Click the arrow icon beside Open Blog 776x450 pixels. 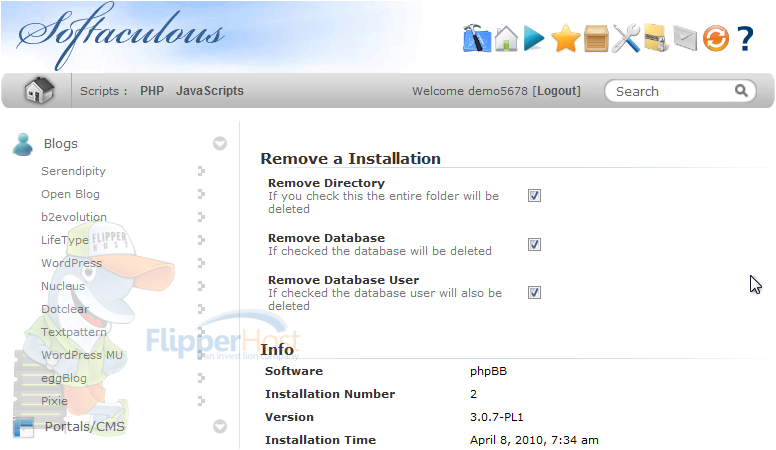[201, 194]
